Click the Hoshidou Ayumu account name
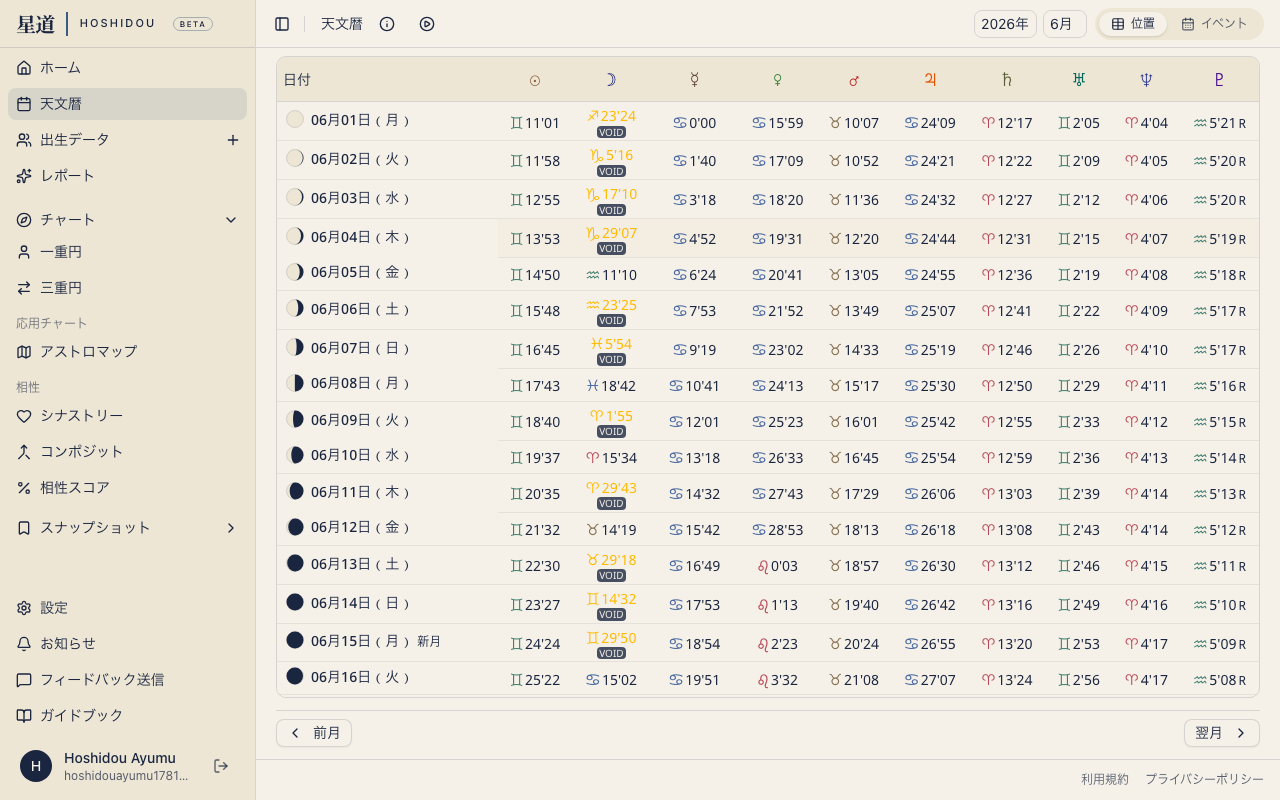Viewport: 1280px width, 800px height. click(x=120, y=758)
